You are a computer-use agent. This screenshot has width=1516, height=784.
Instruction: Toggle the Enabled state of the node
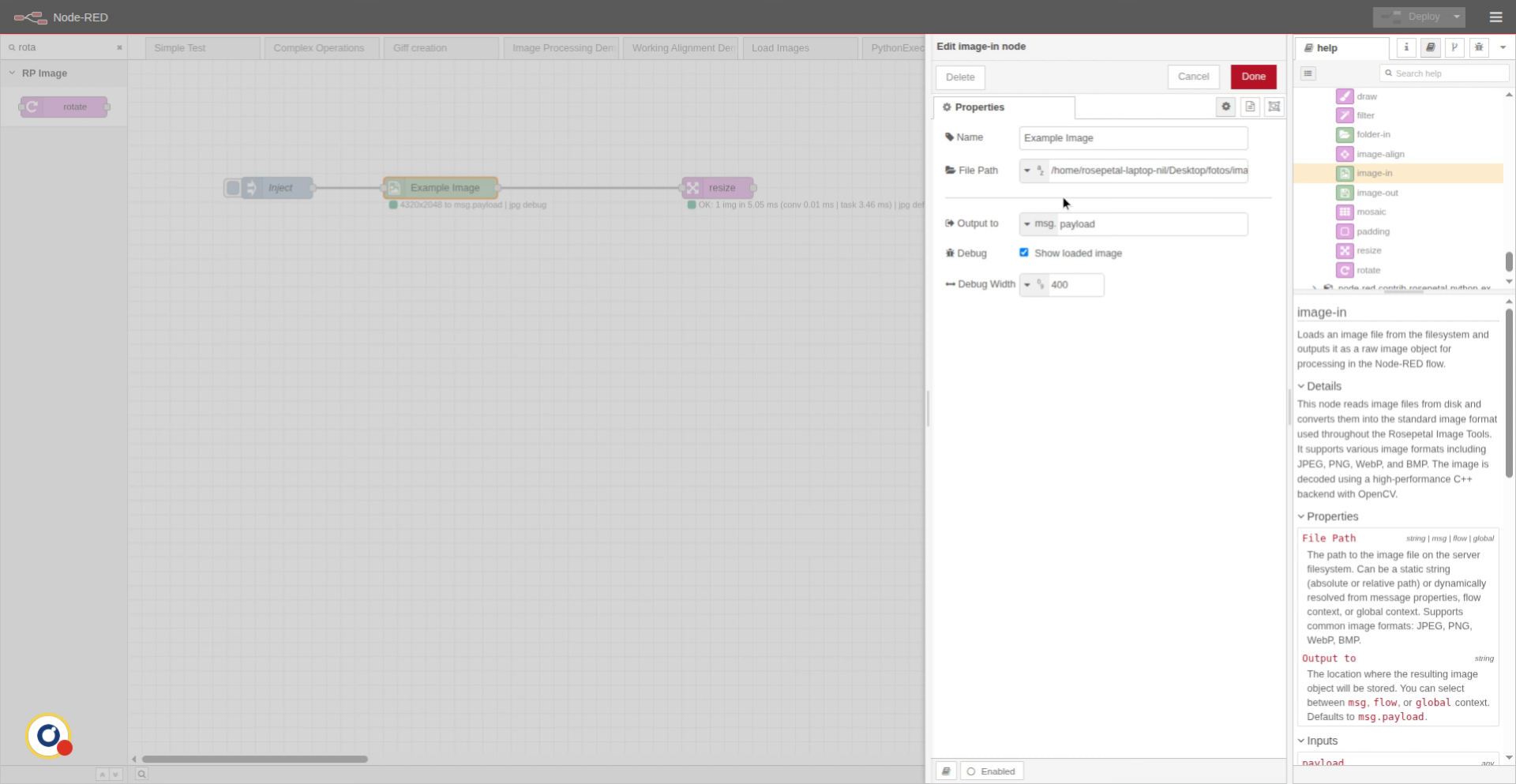click(992, 771)
